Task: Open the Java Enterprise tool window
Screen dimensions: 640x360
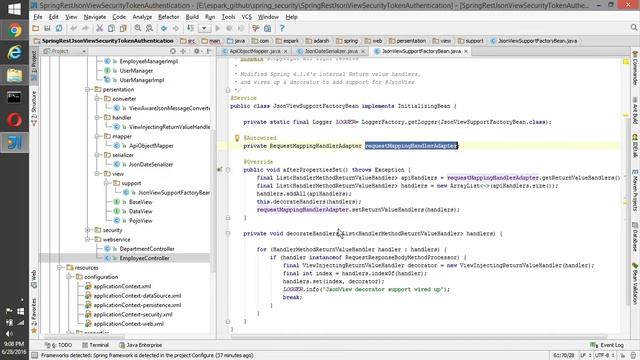Action: pos(140,345)
